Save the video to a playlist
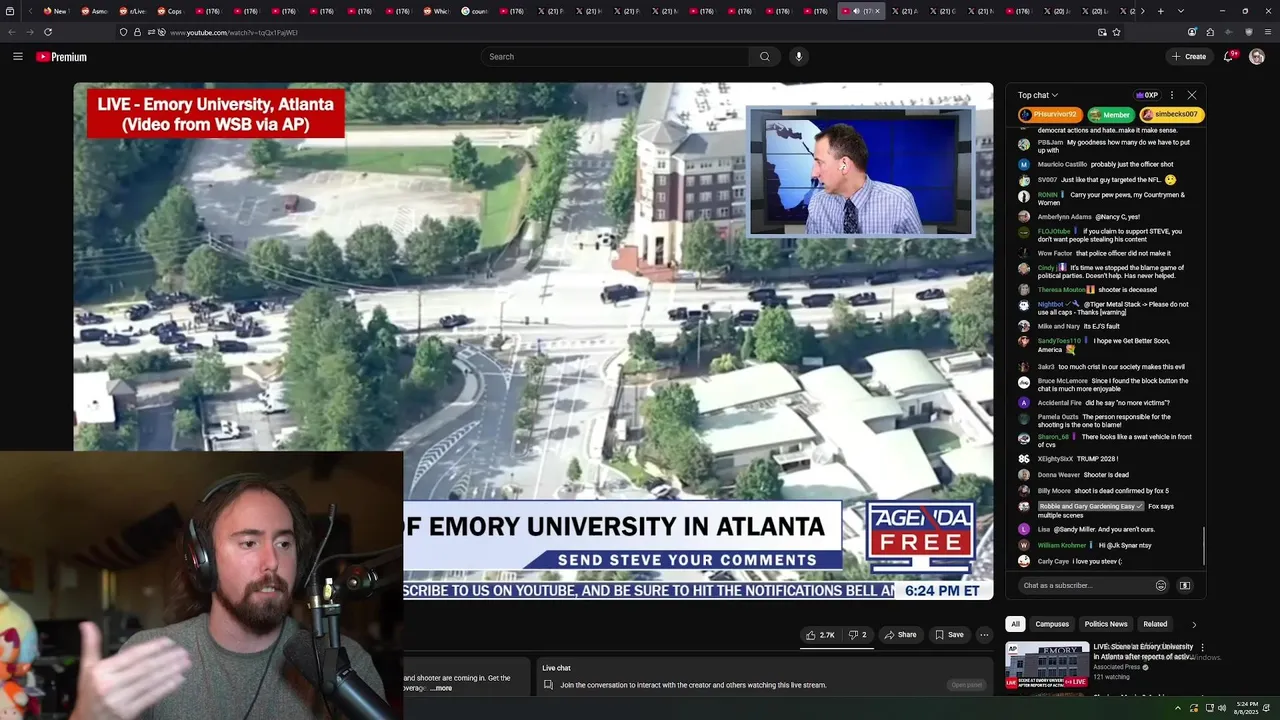This screenshot has width=1280, height=720. pos(949,635)
